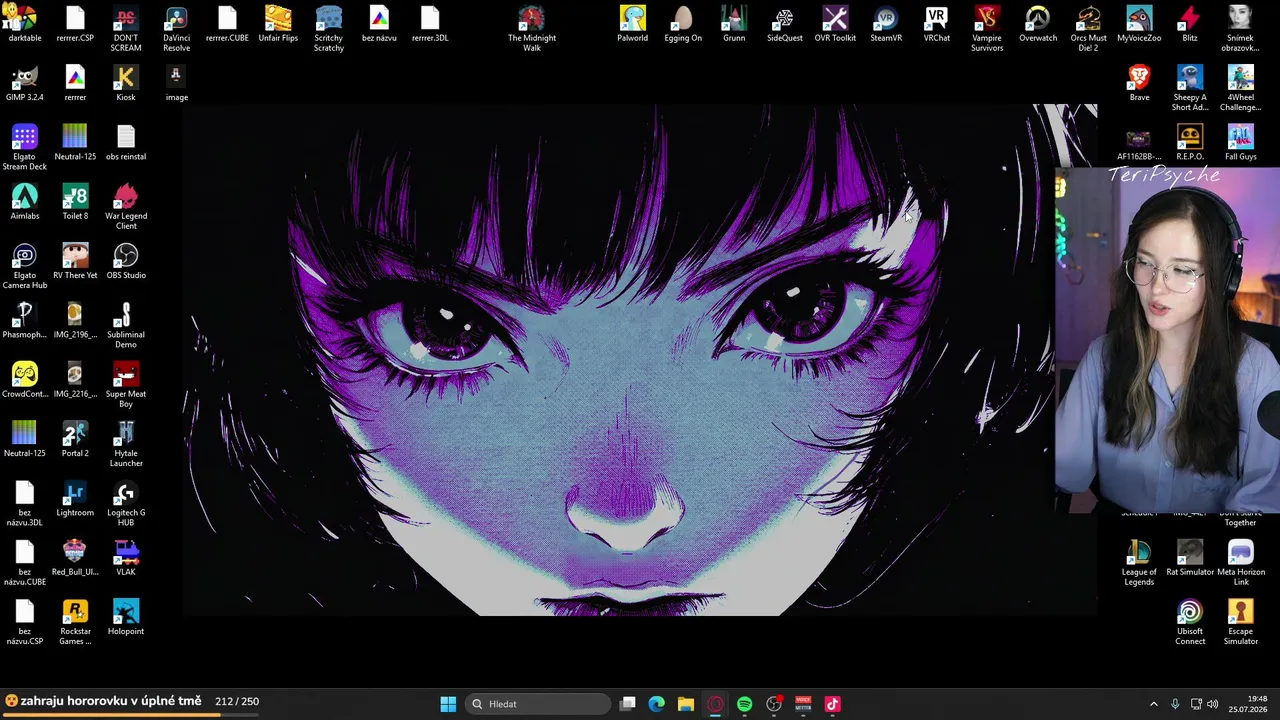Launch League of Legends shortcut
The image size is (1280, 720).
click(x=1139, y=564)
